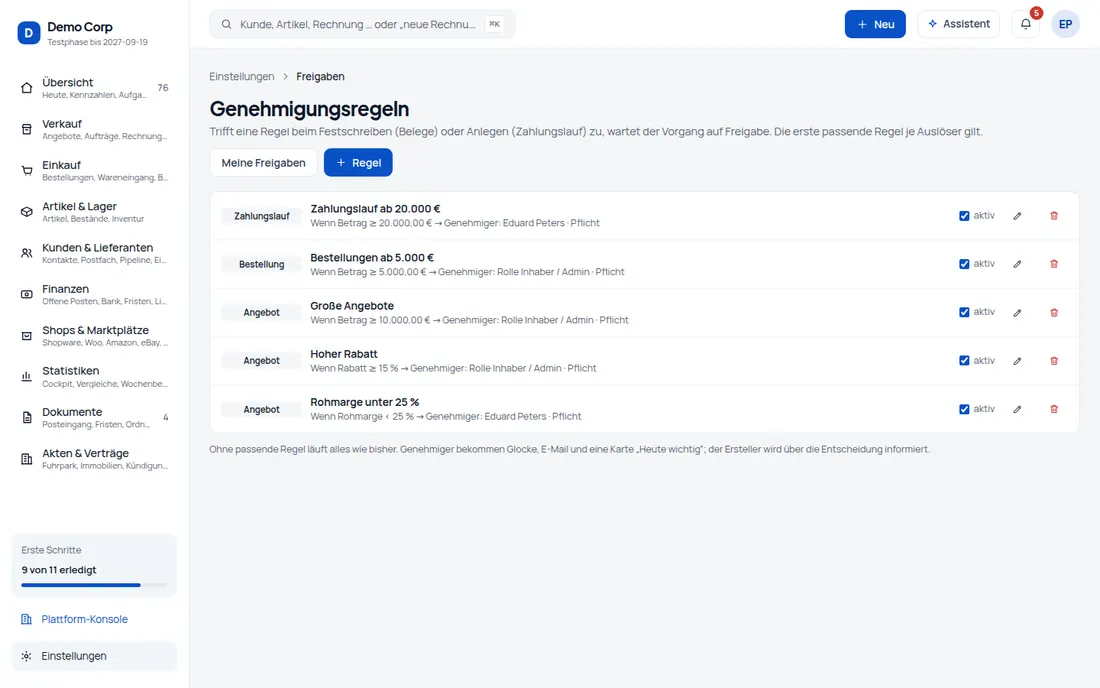This screenshot has height=688, width=1100.
Task: Open the Einkauf section
Action: tap(94, 170)
